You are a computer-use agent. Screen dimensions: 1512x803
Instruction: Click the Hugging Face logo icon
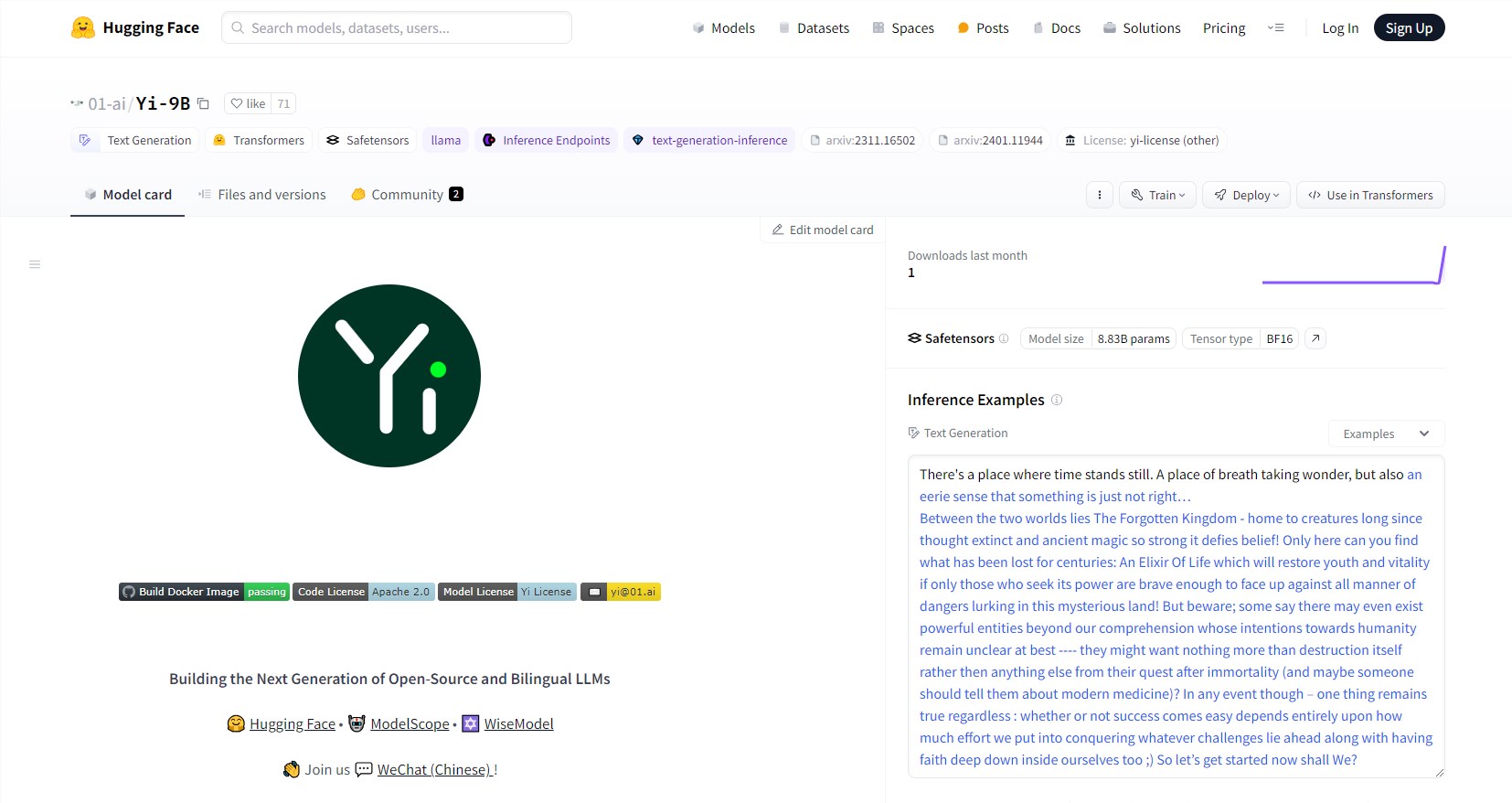pos(83,27)
